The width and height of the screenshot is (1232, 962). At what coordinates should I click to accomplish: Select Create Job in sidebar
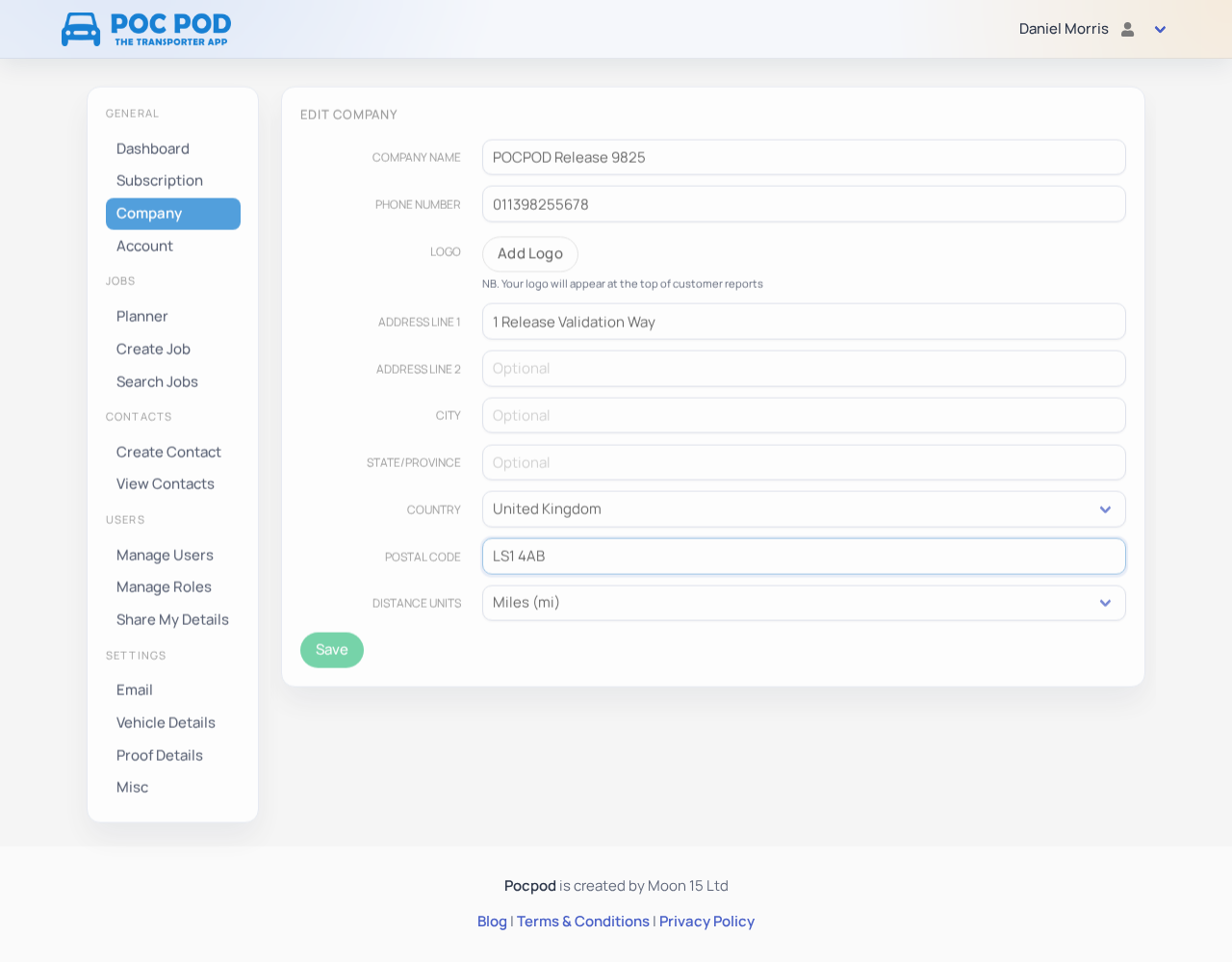coord(173,350)
